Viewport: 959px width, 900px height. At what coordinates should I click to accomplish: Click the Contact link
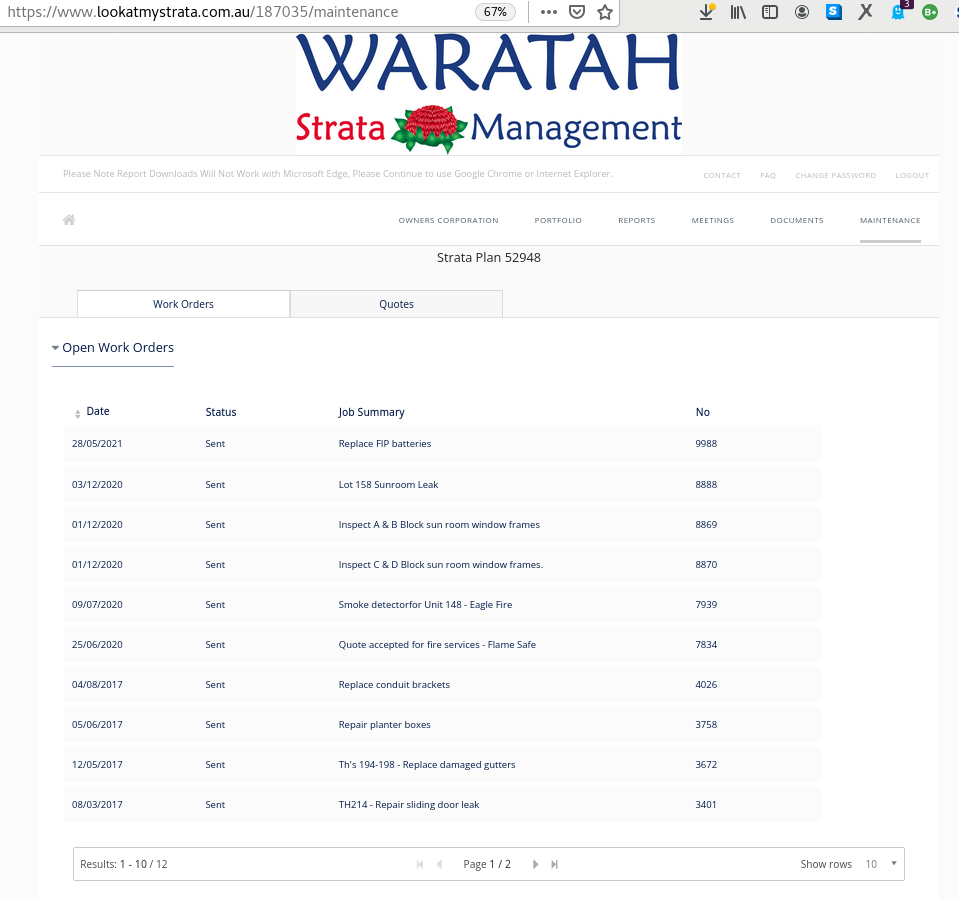click(x=722, y=175)
